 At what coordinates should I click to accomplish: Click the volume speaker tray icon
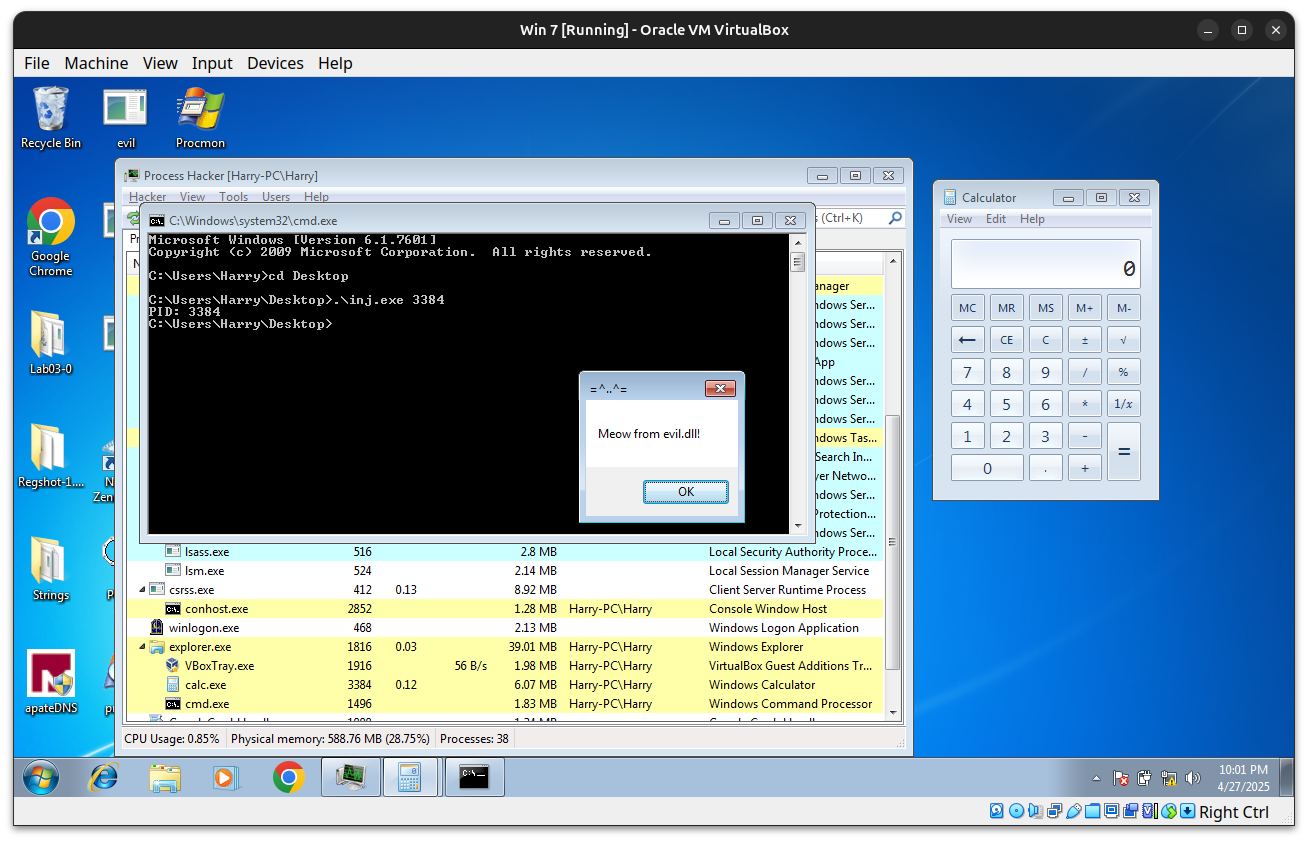(x=1192, y=778)
